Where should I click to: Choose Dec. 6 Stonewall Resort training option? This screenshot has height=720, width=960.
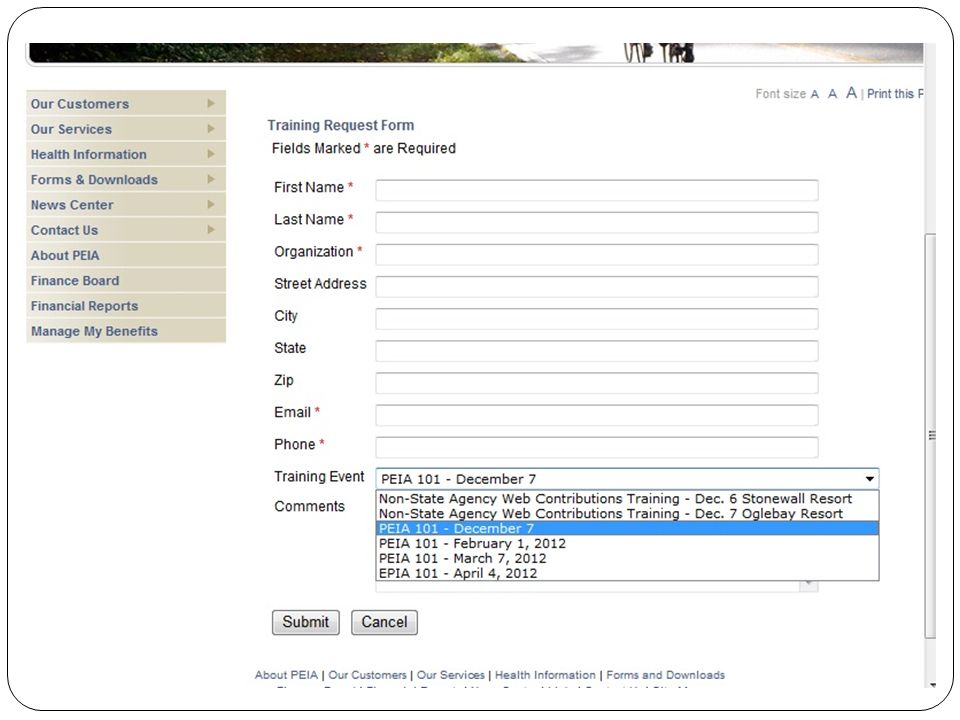tap(627, 498)
